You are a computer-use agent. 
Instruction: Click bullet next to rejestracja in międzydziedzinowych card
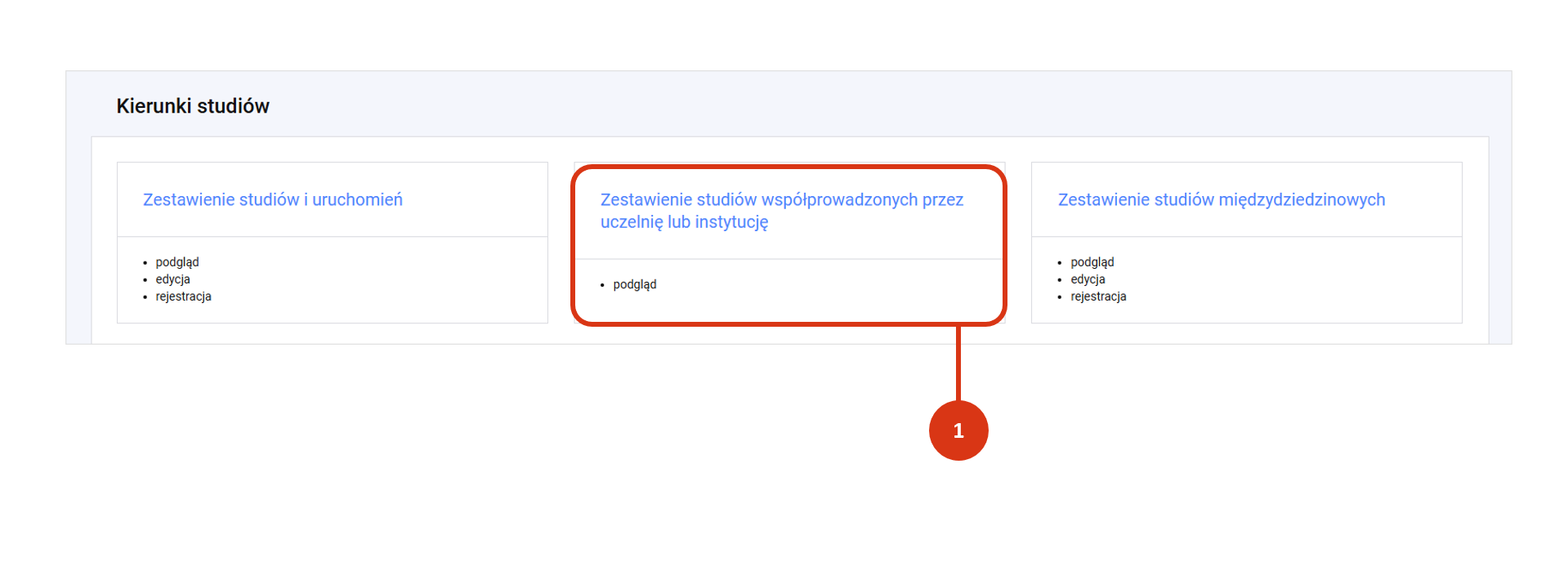tap(1061, 297)
